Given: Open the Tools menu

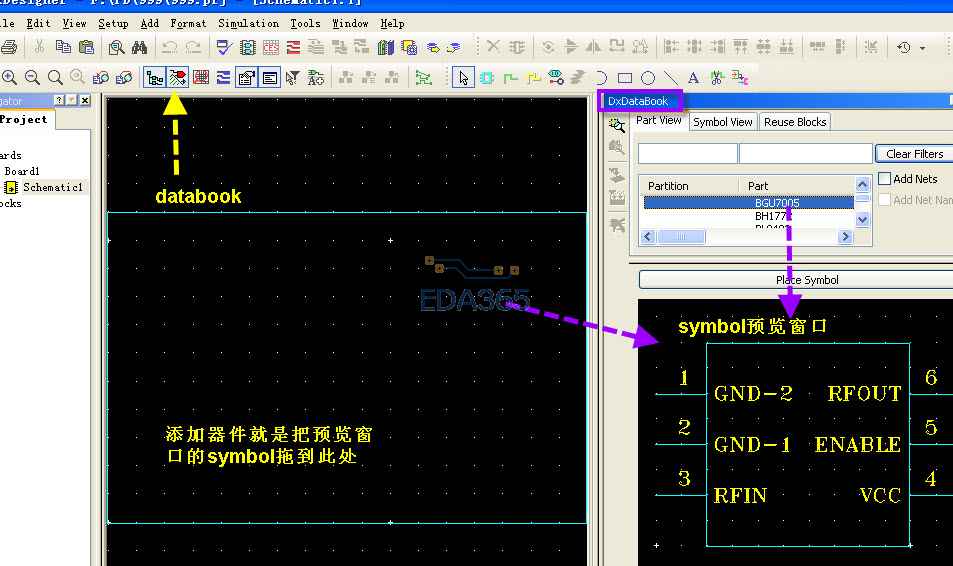Looking at the screenshot, I should click(305, 23).
